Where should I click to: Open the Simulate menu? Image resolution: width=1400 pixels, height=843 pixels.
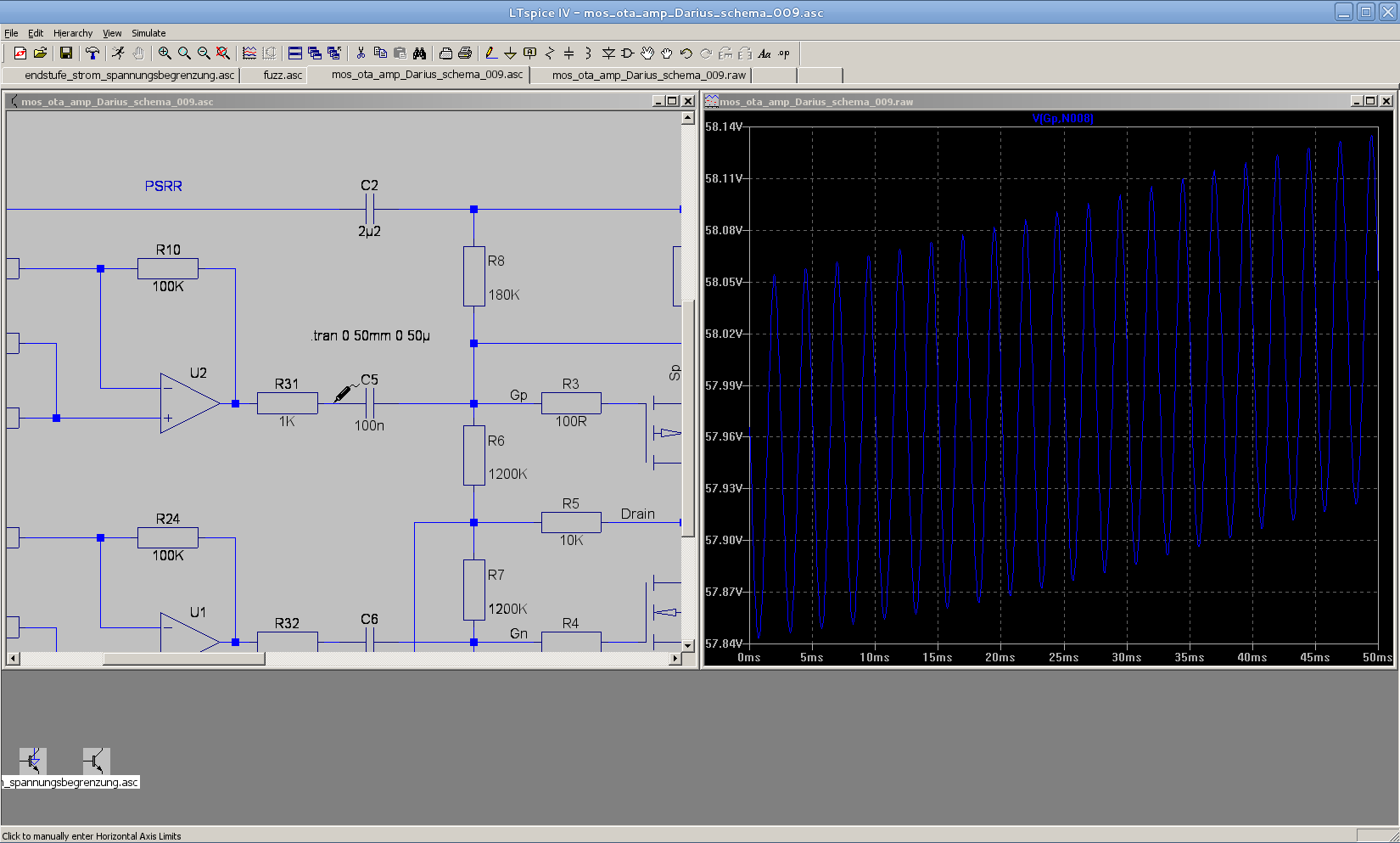(x=148, y=33)
